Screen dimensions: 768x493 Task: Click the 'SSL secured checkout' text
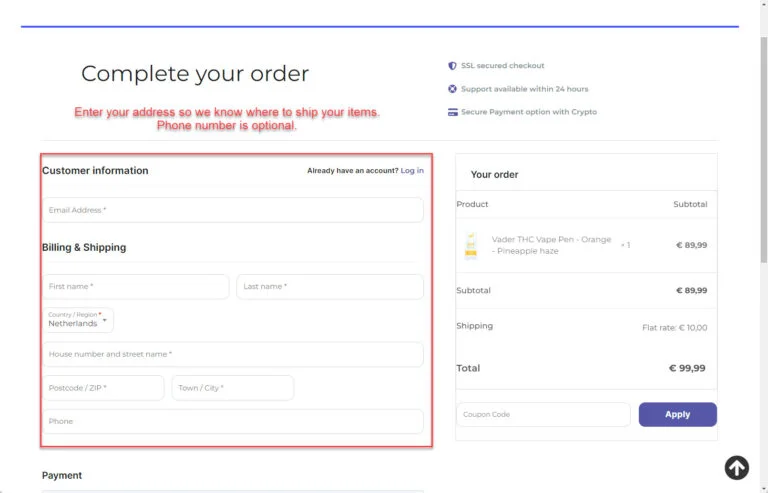point(503,66)
